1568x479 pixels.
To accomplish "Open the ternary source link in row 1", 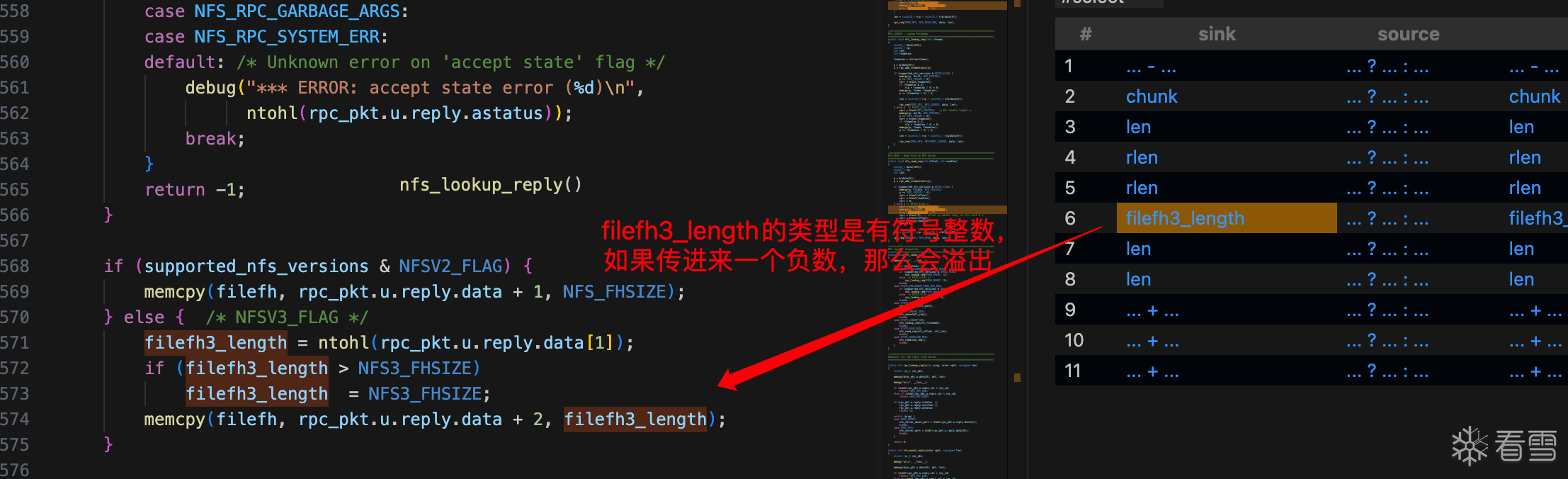I will tap(1387, 67).
